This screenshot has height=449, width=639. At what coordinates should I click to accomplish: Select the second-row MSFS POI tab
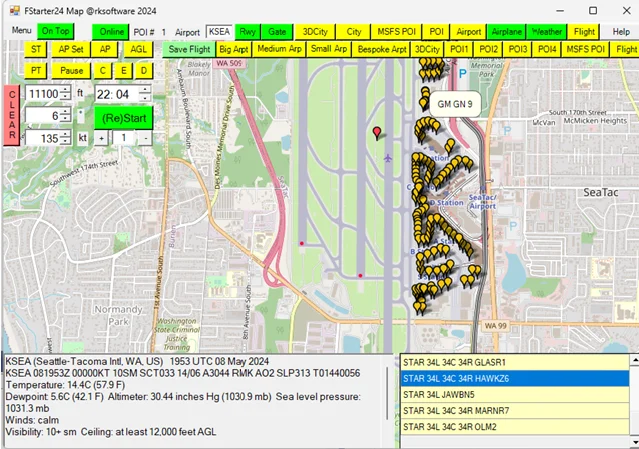coord(585,49)
